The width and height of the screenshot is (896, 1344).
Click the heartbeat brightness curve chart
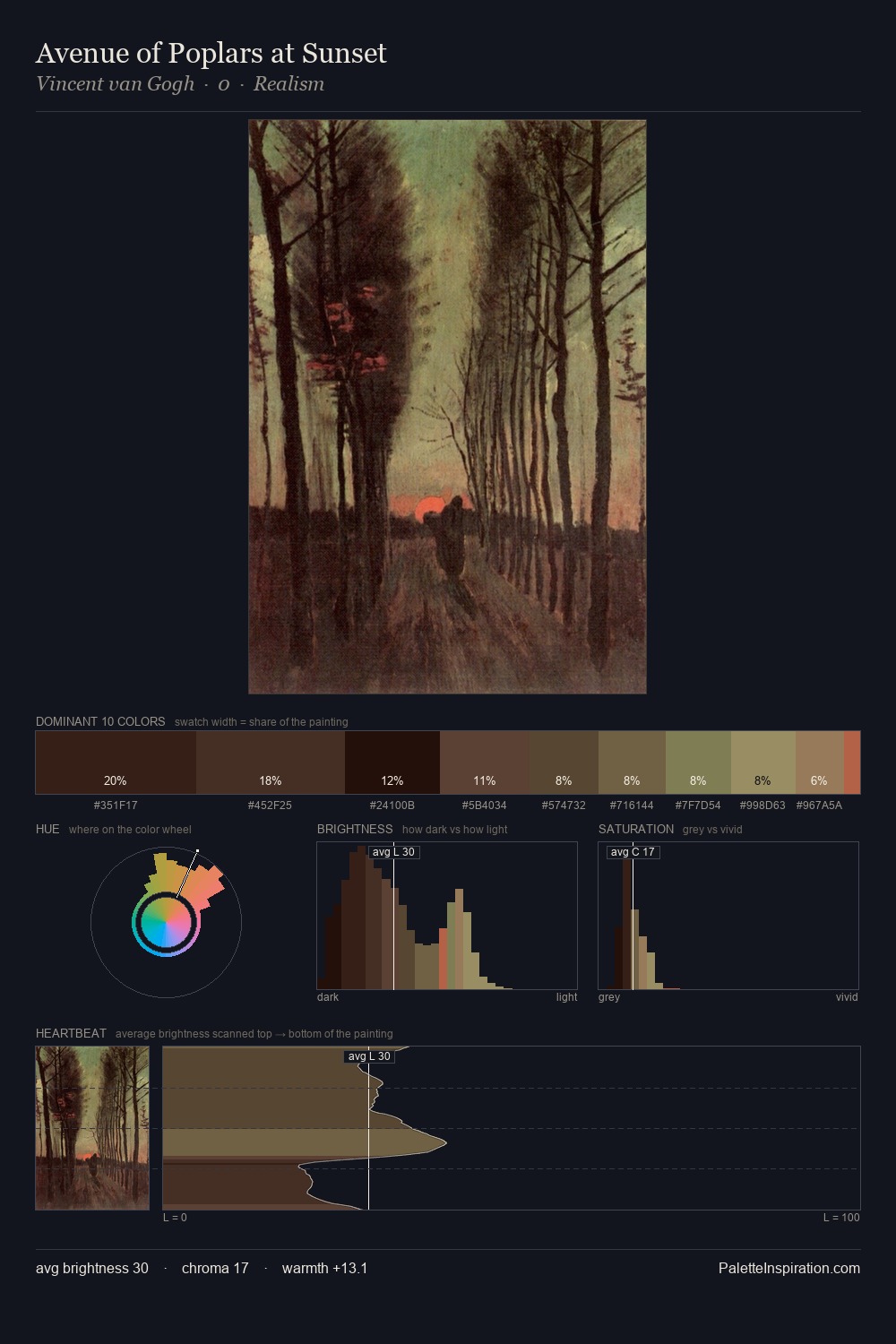coord(512,1128)
